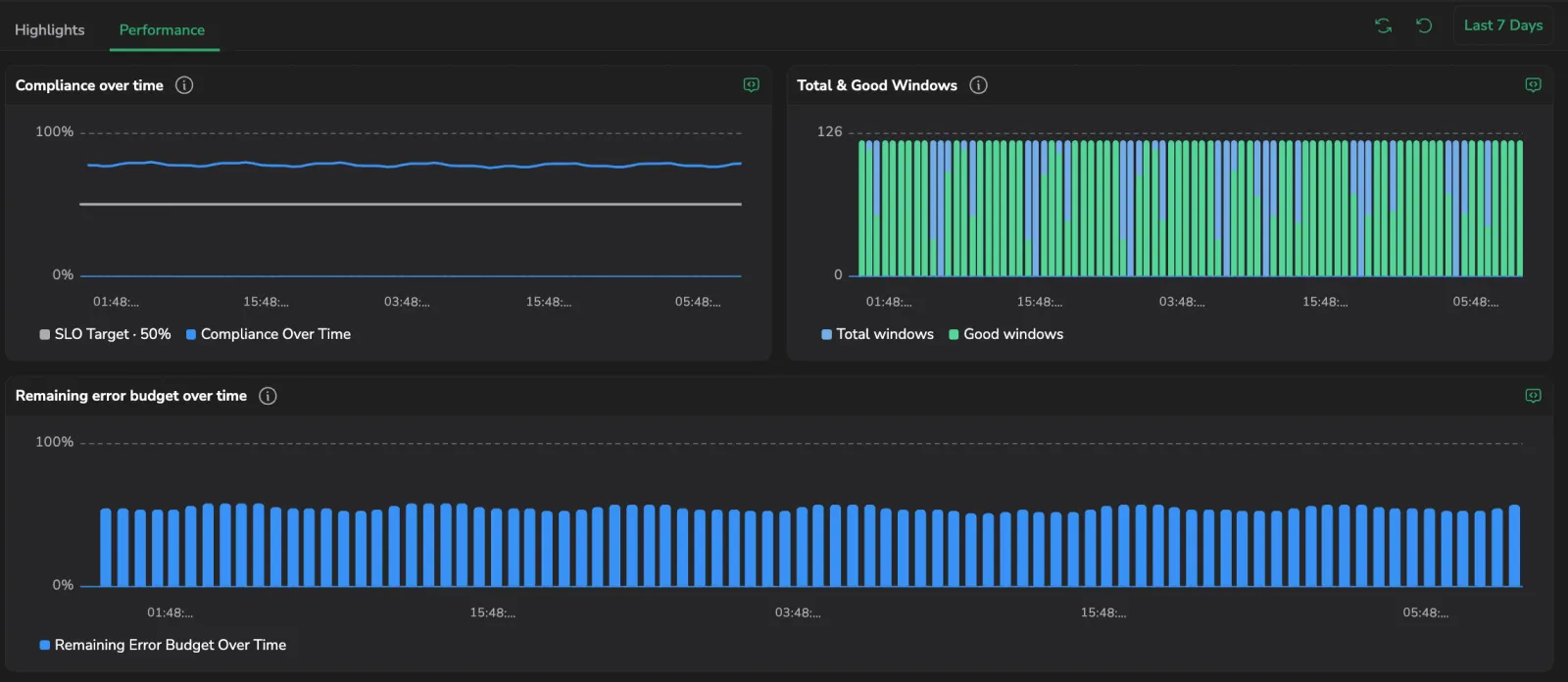Screen dimensions: 1568x682
Task: Toggle Good windows legend entry
Action: [x=1005, y=334]
